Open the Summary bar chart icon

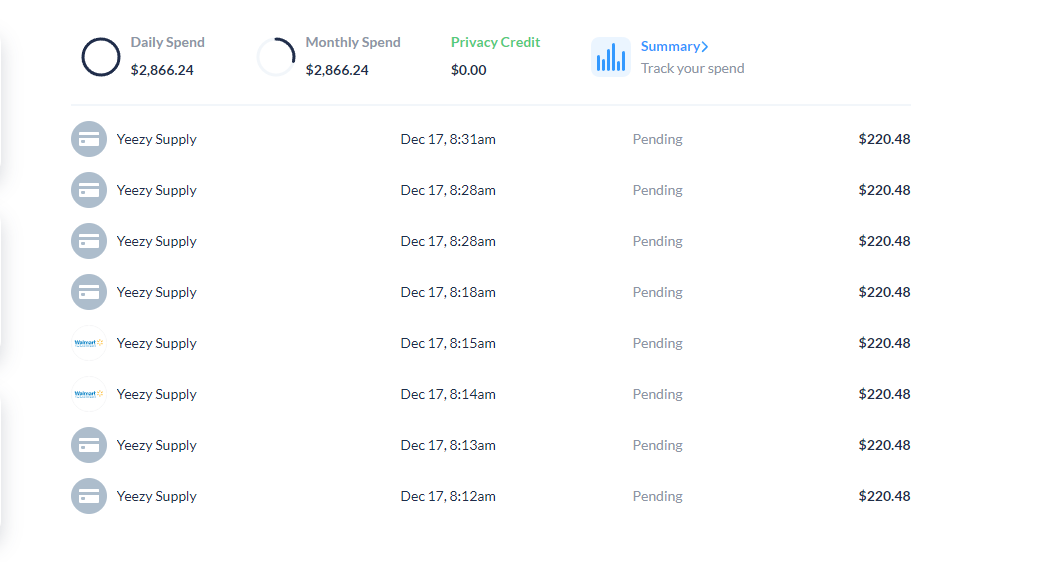tap(611, 57)
